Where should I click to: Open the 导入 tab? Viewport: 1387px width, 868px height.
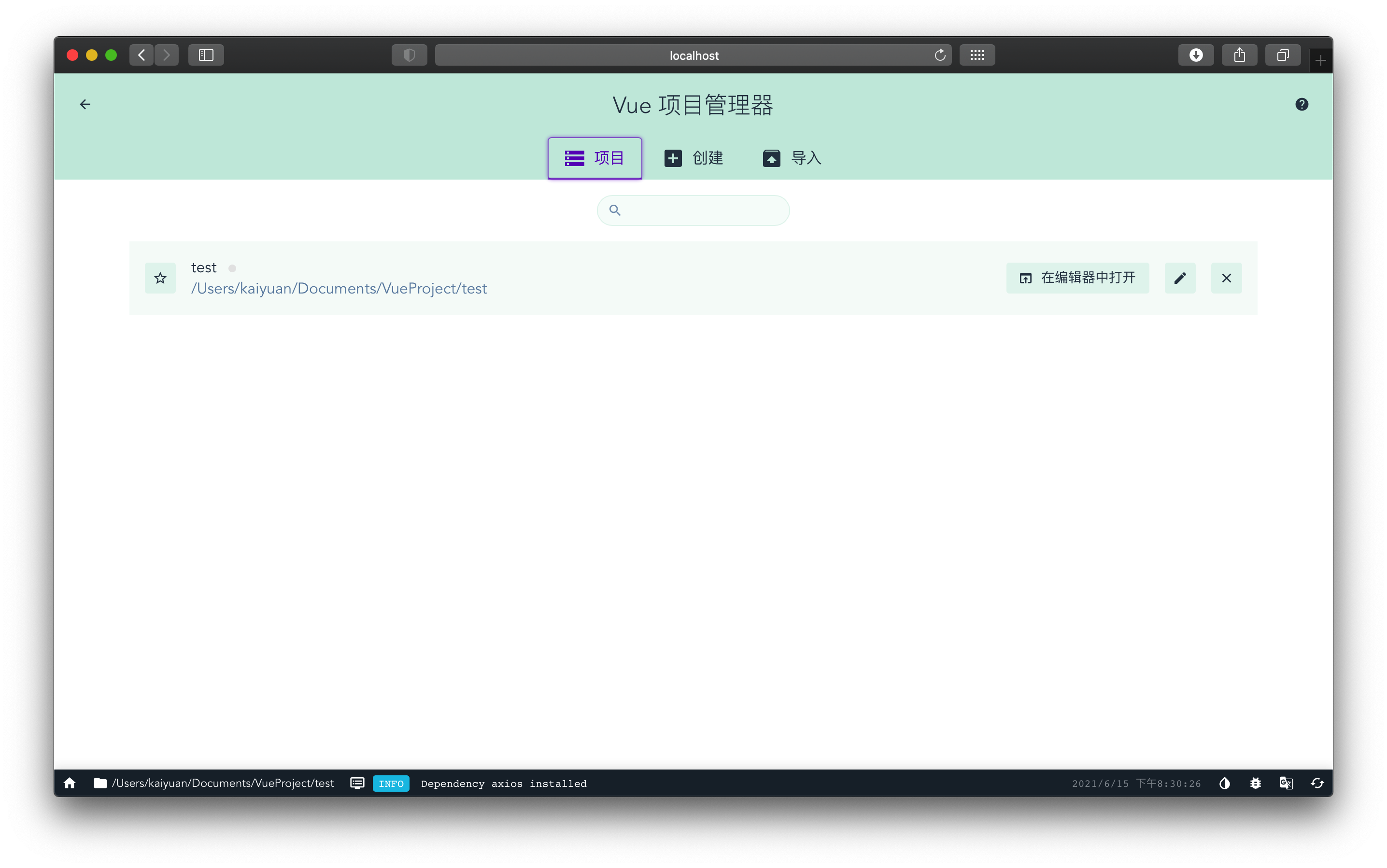pyautogui.click(x=792, y=158)
